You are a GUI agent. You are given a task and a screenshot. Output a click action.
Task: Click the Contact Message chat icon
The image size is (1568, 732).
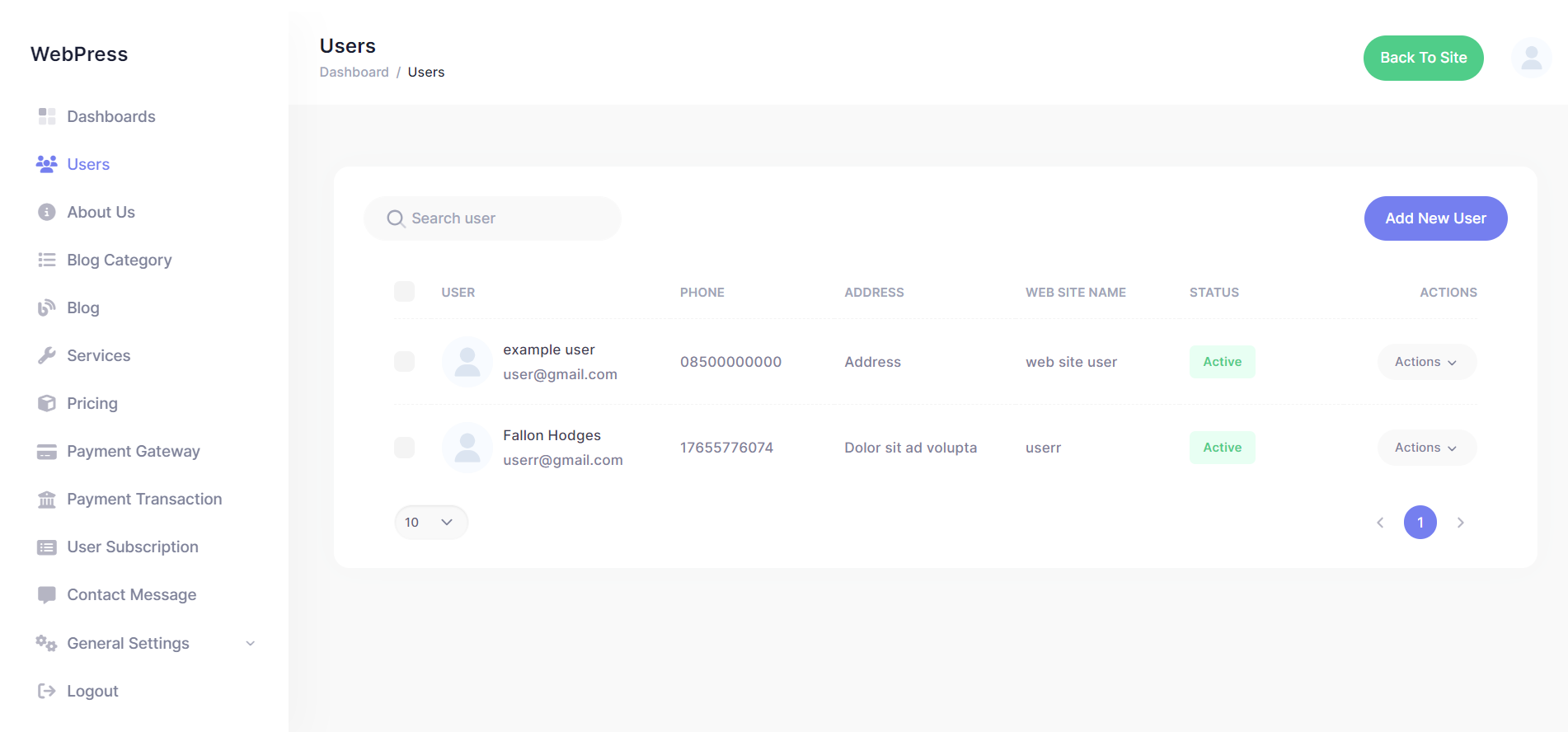[47, 594]
